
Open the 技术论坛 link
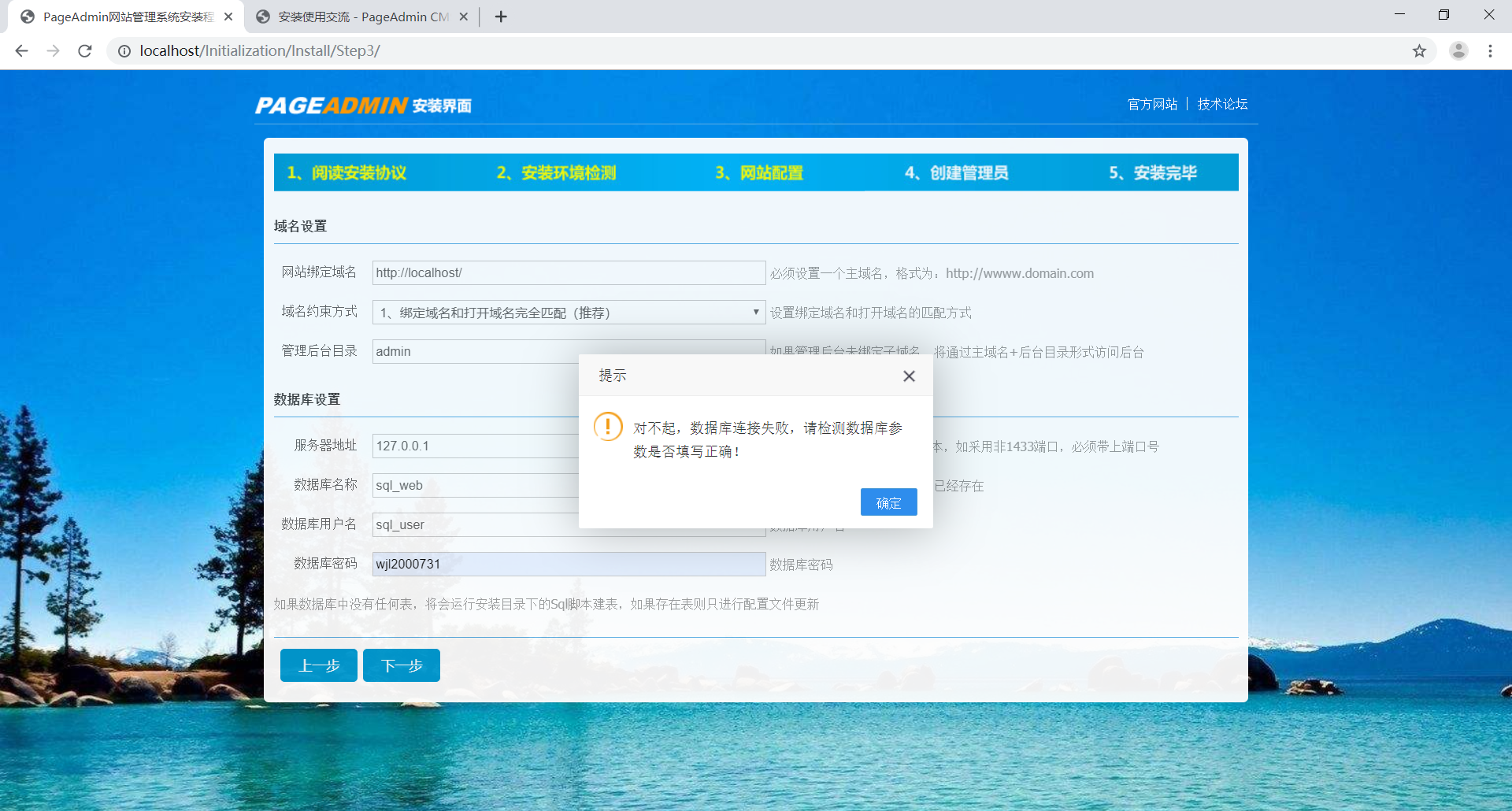(x=1222, y=104)
